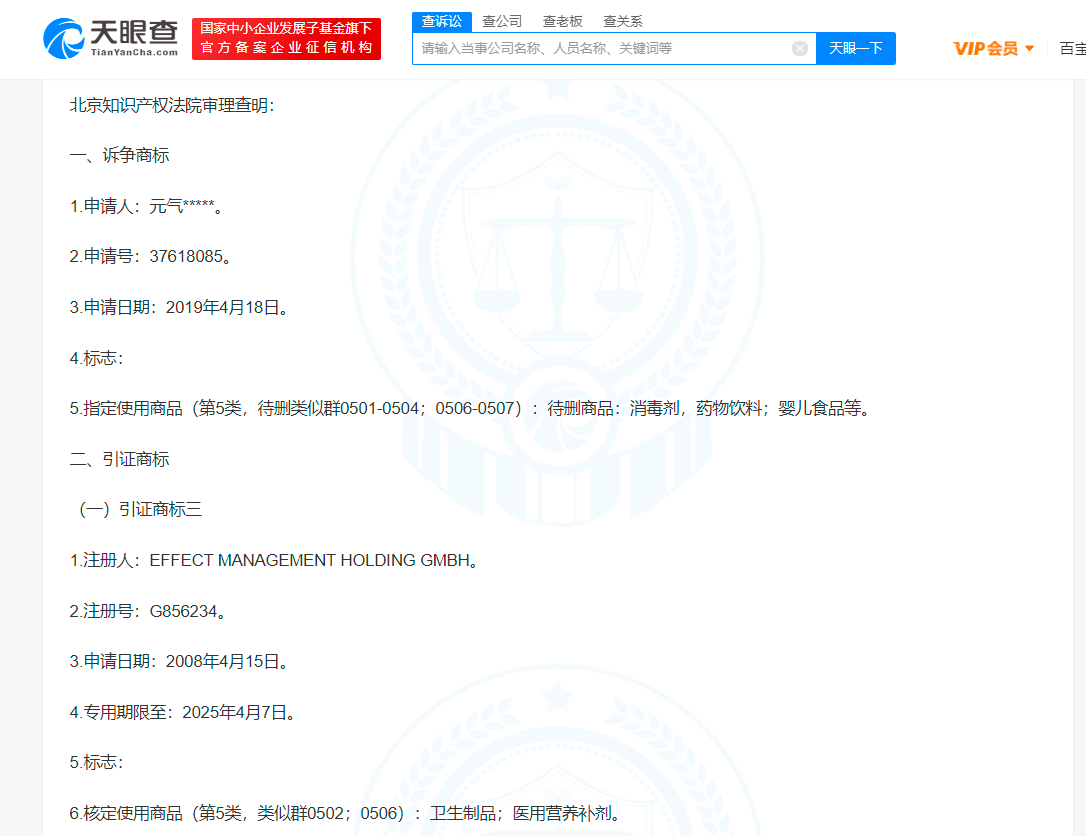Click the line 5.标志:
This screenshot has width=1086, height=836.
tap(96, 763)
